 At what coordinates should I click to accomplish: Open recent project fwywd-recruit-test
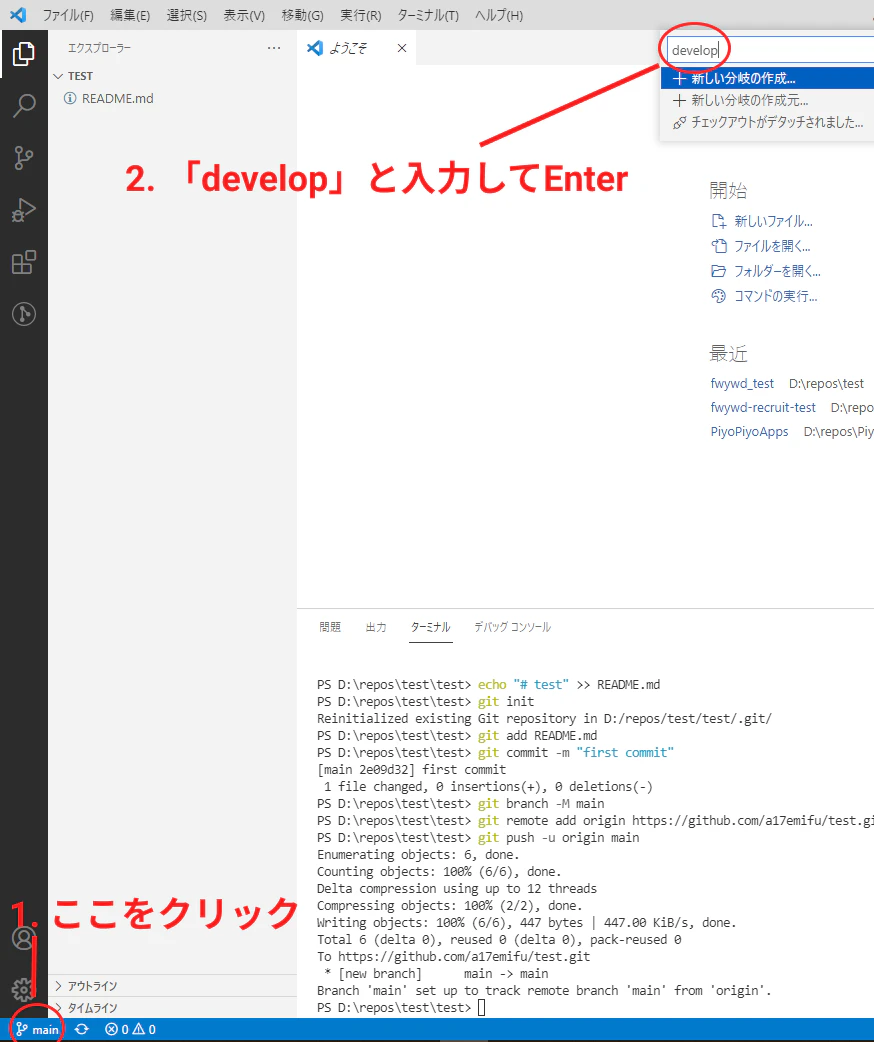click(x=763, y=407)
